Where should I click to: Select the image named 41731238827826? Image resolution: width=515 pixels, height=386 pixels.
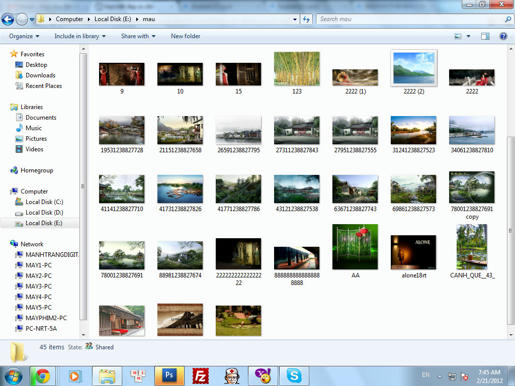(x=180, y=189)
